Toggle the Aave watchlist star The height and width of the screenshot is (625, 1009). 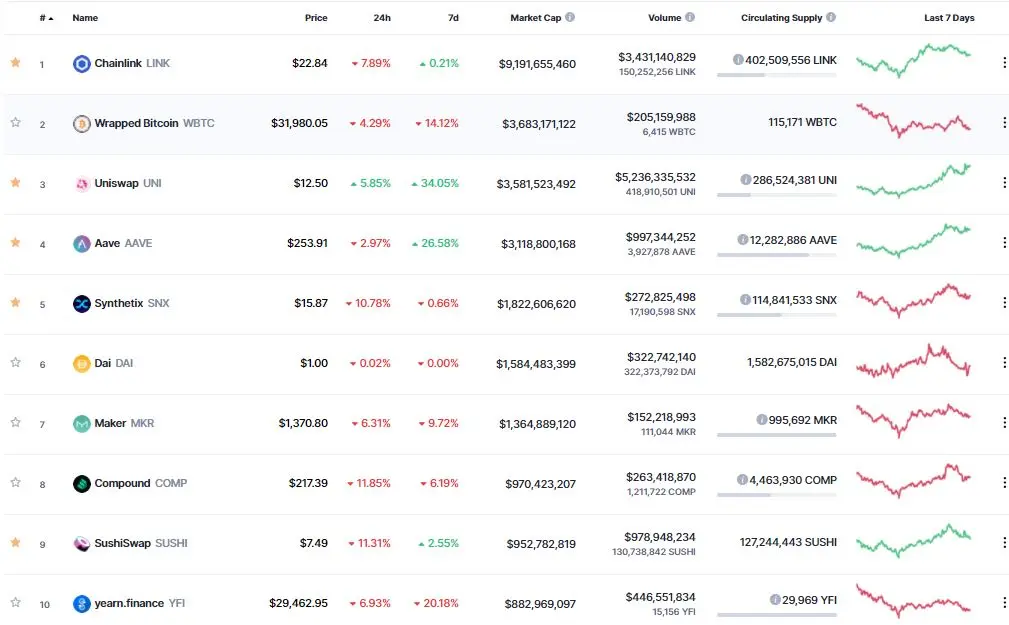(15, 242)
